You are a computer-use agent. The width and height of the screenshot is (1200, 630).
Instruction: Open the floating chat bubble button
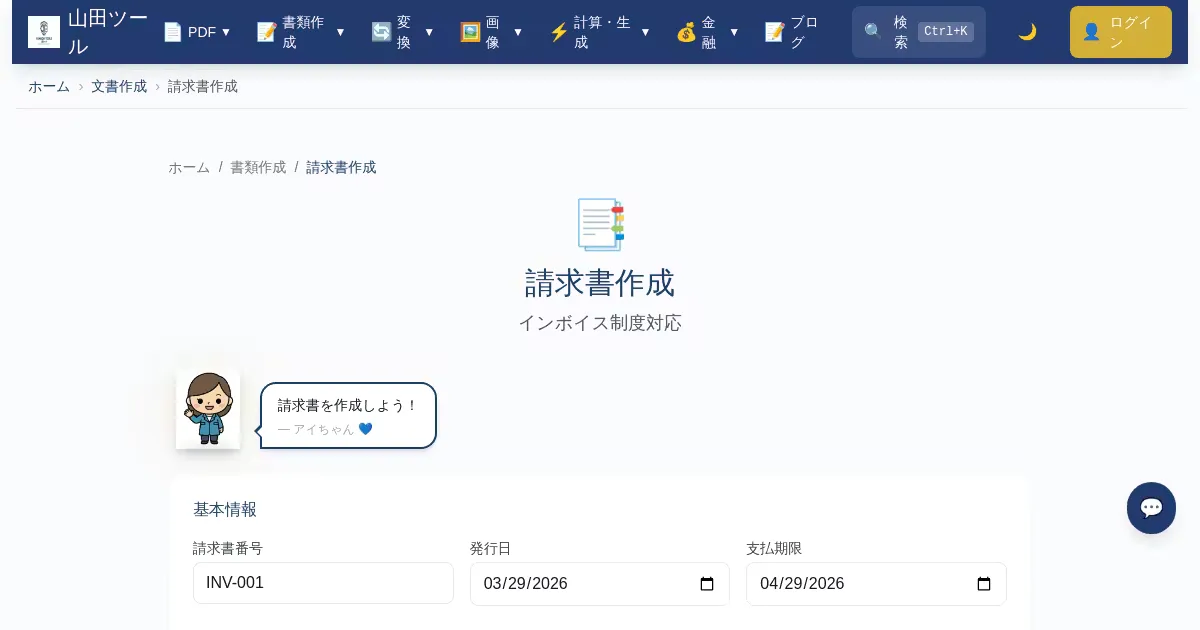pyautogui.click(x=1151, y=508)
